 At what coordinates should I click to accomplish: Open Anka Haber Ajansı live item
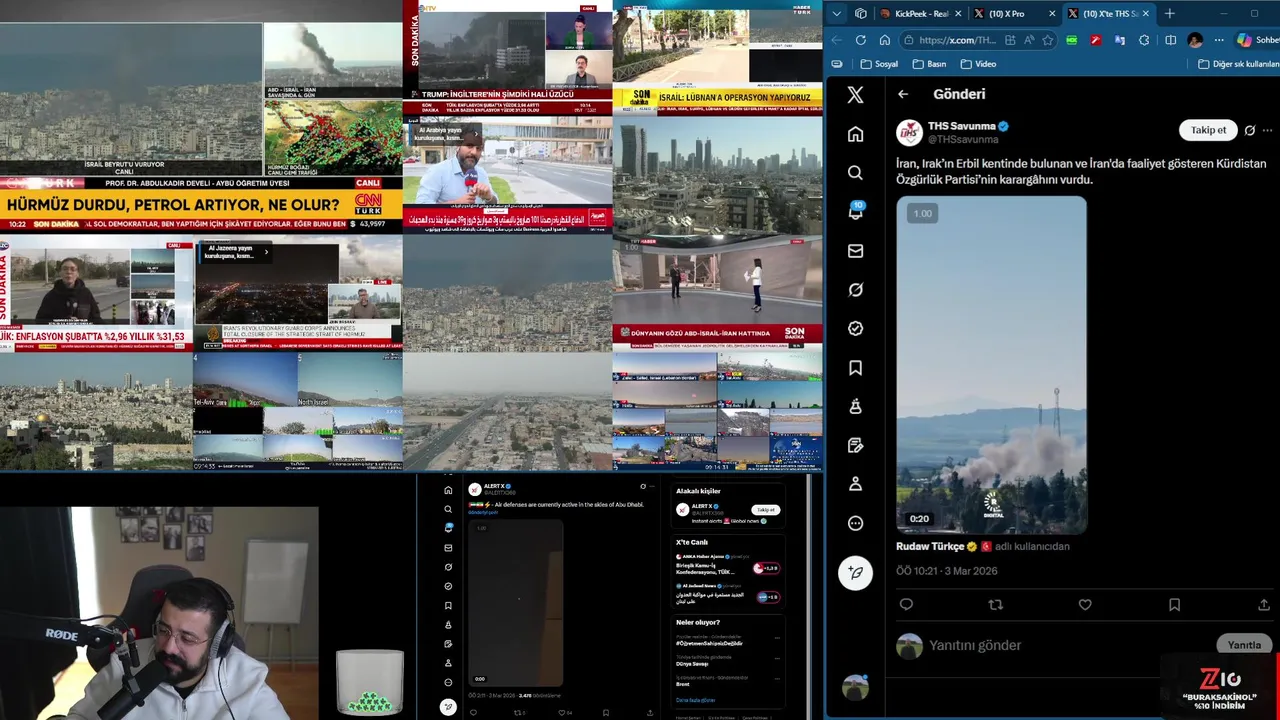728,566
